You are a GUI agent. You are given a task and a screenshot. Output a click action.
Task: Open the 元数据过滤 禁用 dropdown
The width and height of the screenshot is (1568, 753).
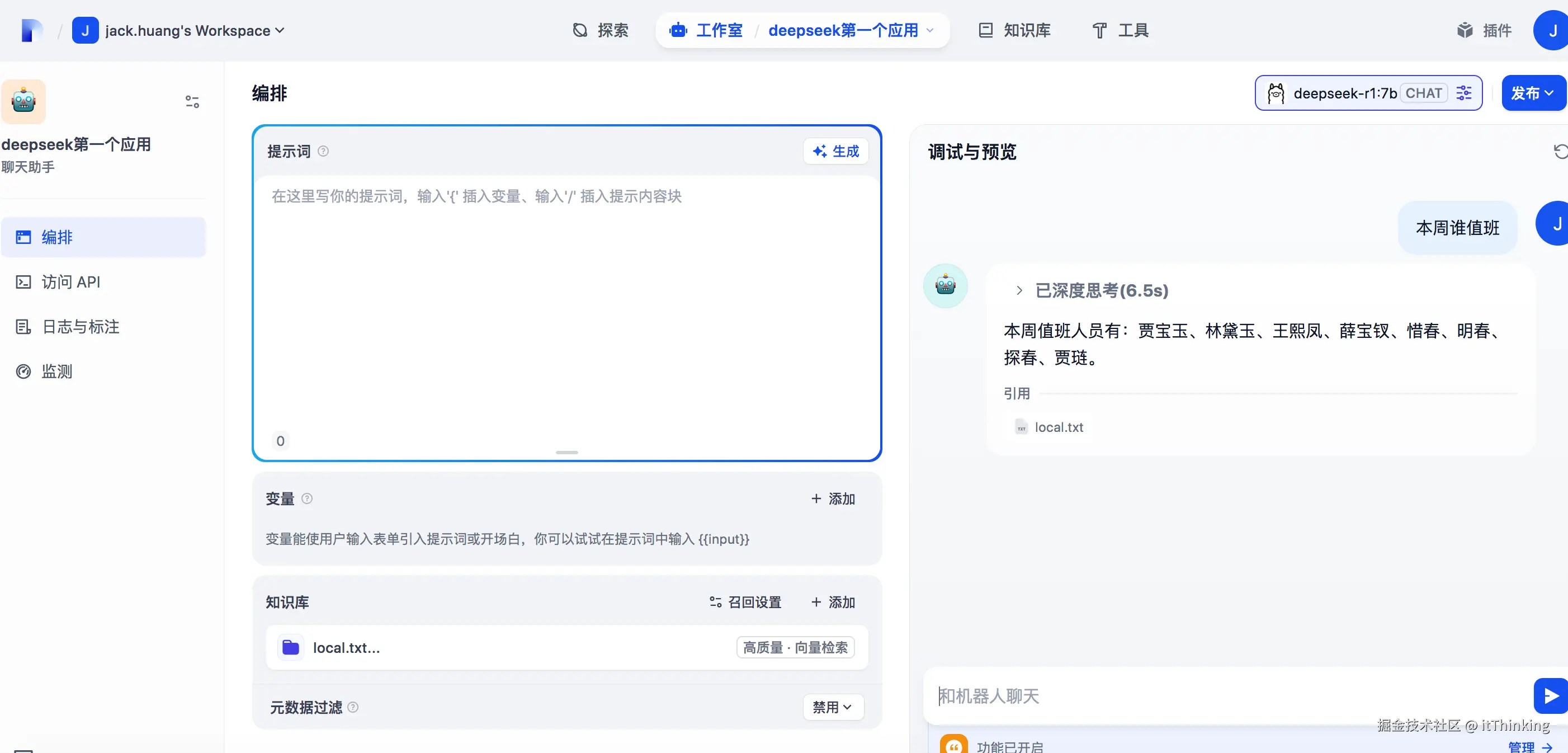832,707
